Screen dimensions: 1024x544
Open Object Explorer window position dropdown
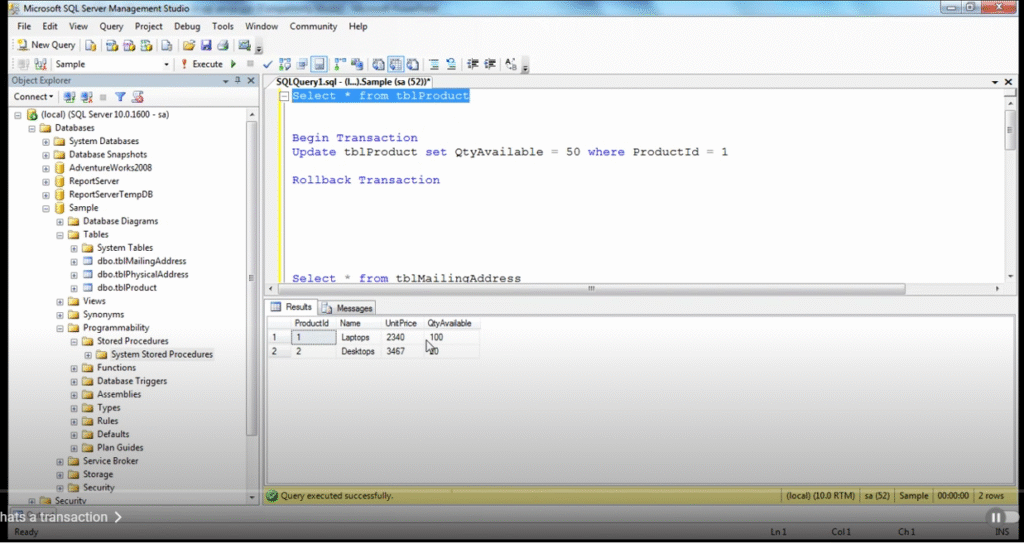[x=226, y=81]
